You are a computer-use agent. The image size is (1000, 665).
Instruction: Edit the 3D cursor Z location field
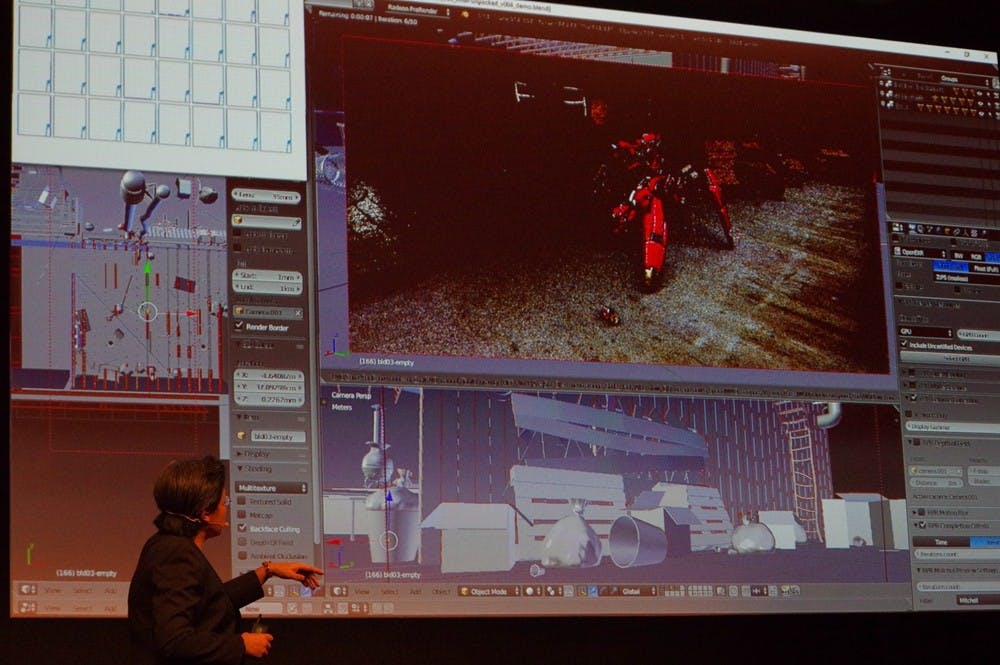268,400
